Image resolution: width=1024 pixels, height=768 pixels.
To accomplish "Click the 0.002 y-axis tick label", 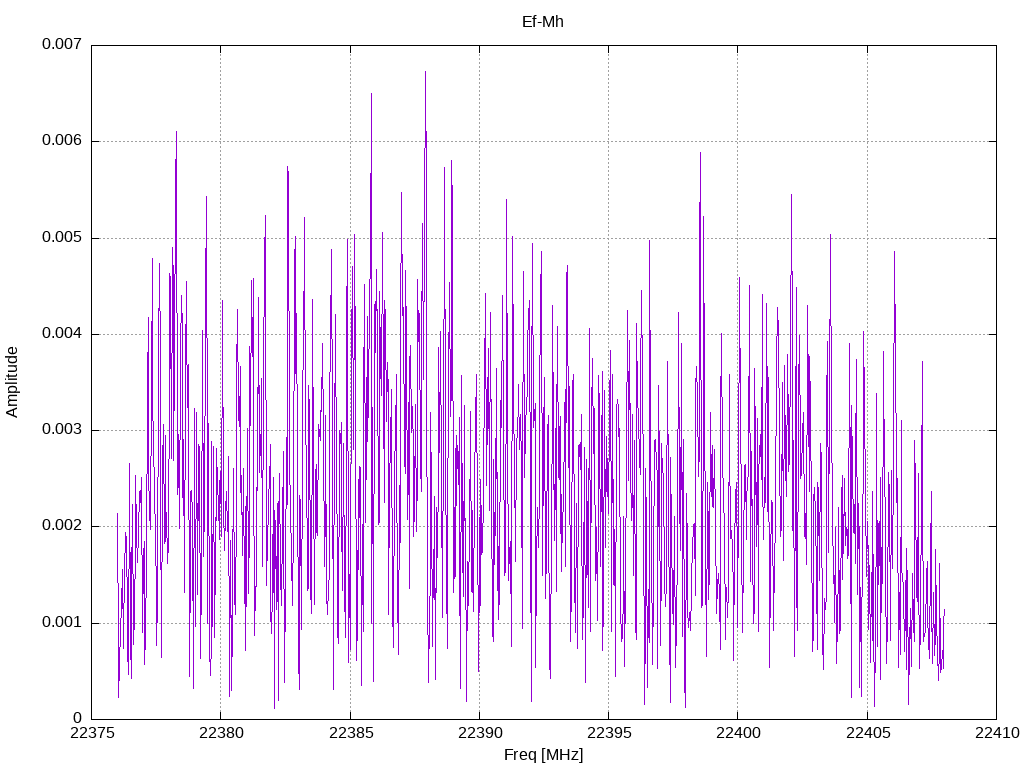I will coord(62,525).
